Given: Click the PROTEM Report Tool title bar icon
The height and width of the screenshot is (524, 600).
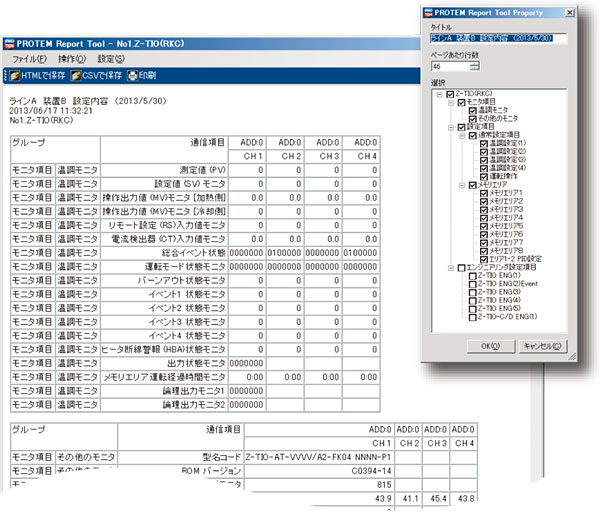Looking at the screenshot, I should pyautogui.click(x=9, y=44).
